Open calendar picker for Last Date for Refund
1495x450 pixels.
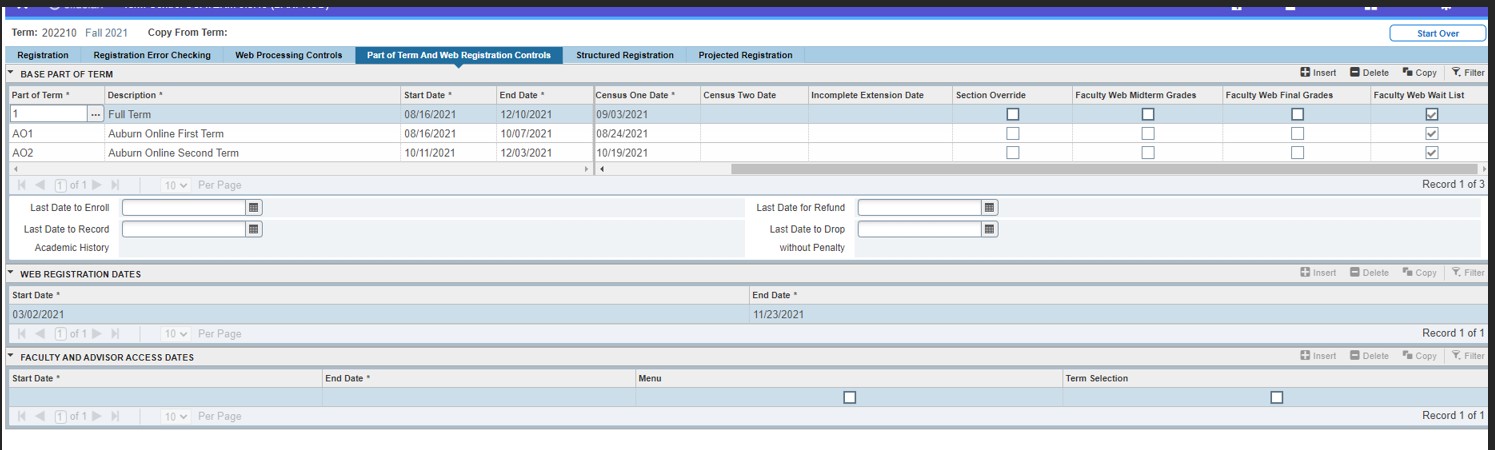pos(989,208)
